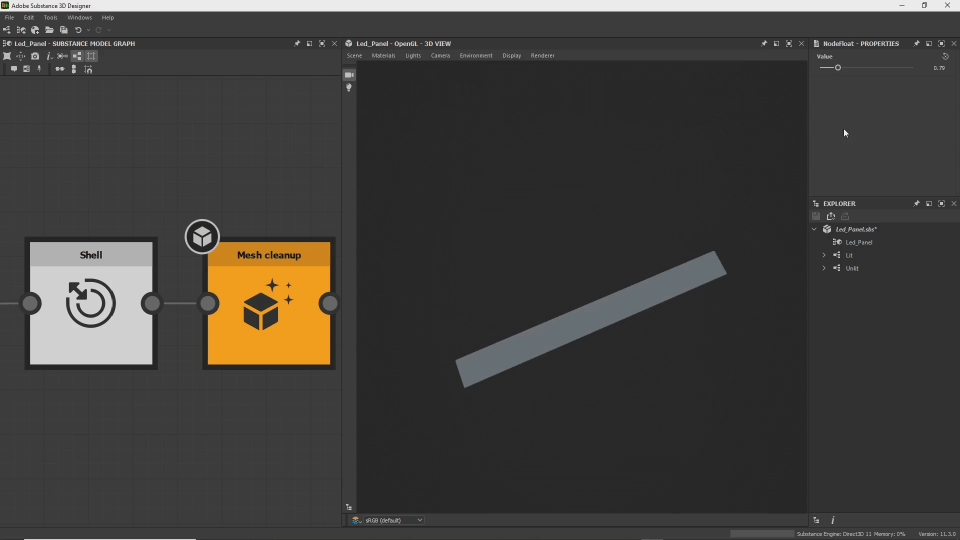Image resolution: width=960 pixels, height=540 pixels.
Task: Select the gray mesh in 3D View
Action: (591, 319)
